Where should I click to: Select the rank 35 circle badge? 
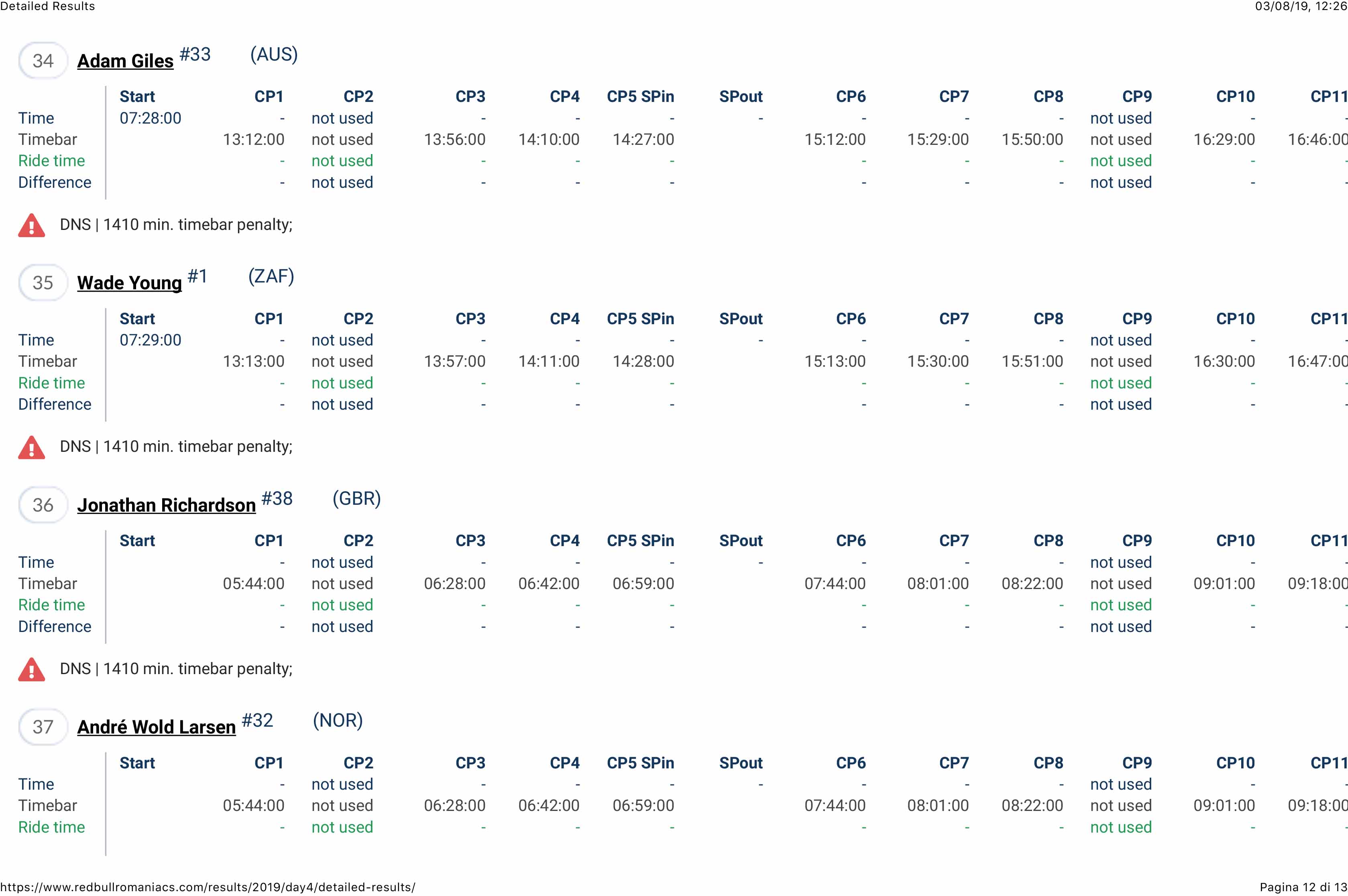coord(43,282)
